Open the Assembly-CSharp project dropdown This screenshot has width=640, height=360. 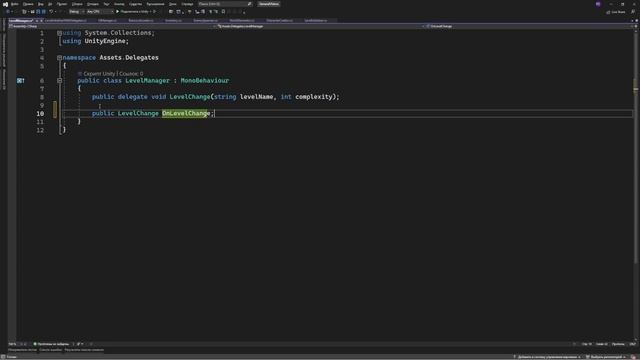coord(111,26)
